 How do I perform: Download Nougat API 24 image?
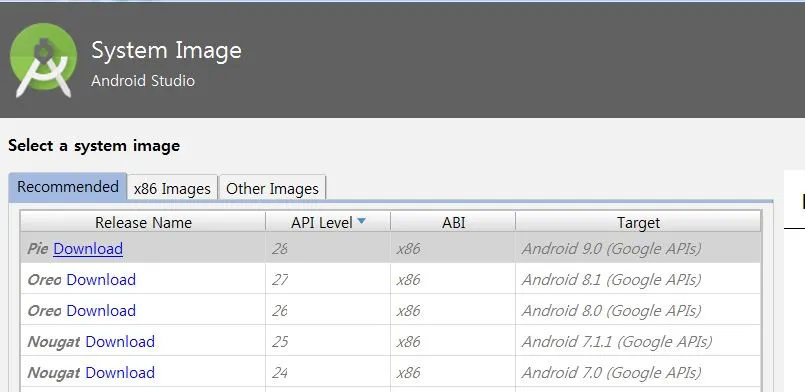(x=120, y=372)
